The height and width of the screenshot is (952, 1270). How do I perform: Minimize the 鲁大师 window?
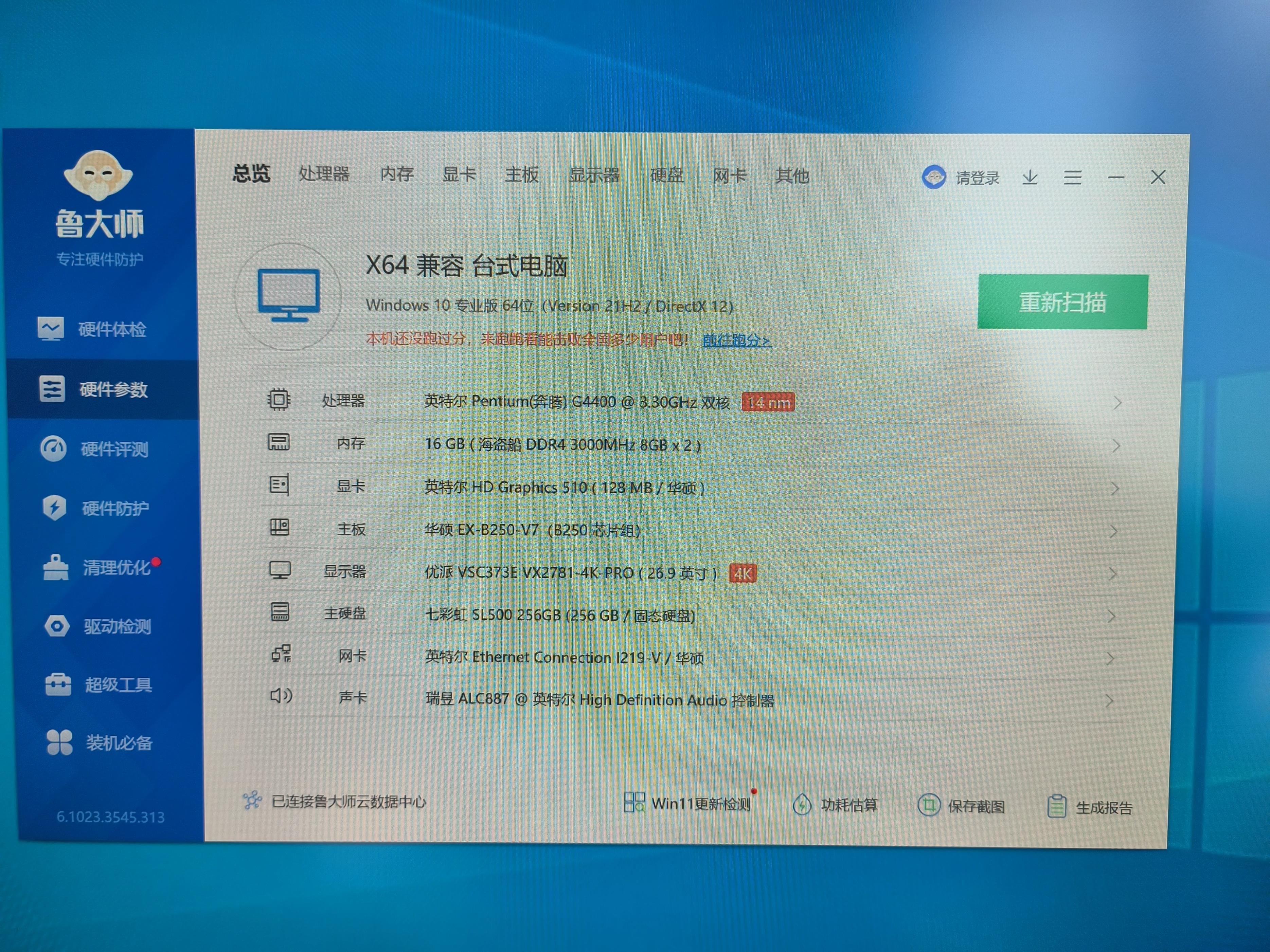point(1115,177)
